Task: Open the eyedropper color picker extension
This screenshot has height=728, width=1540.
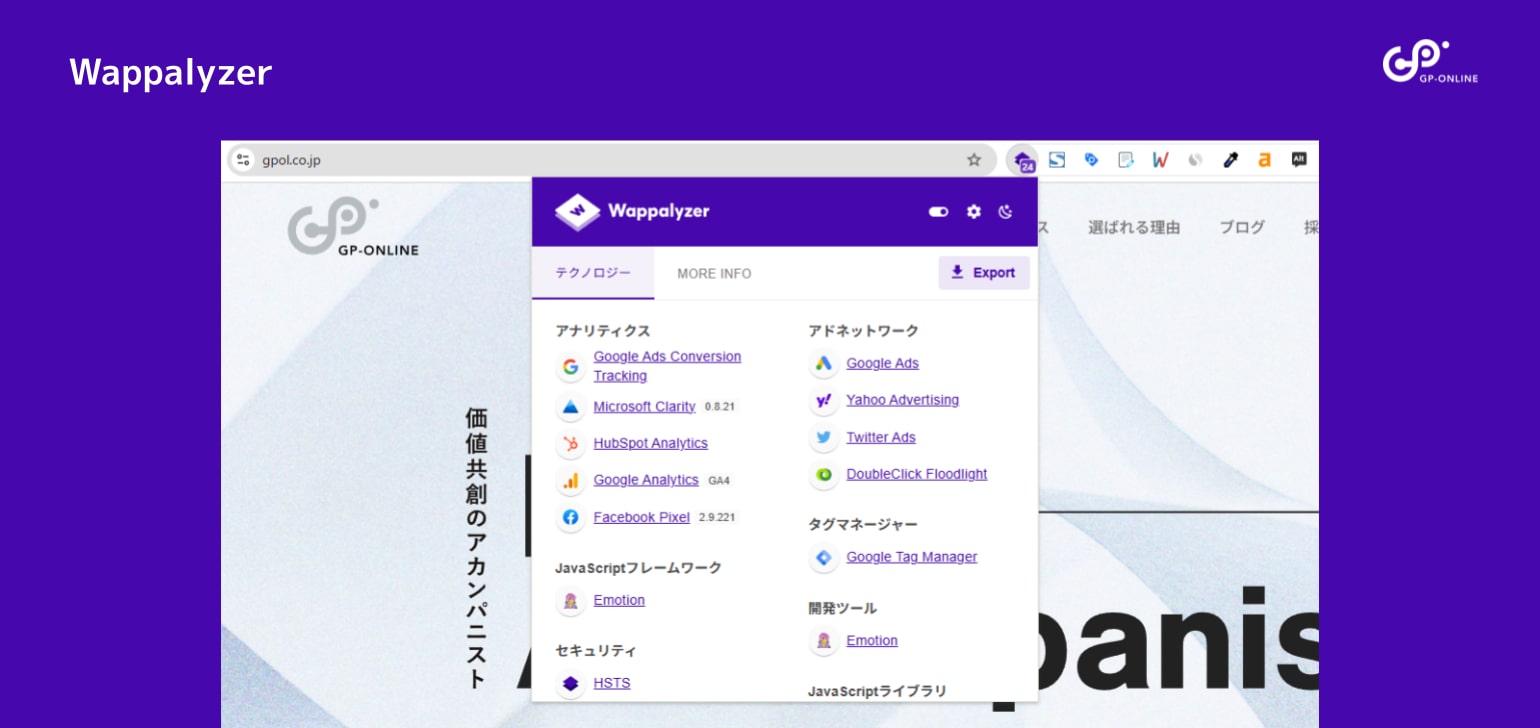Action: coord(1230,160)
